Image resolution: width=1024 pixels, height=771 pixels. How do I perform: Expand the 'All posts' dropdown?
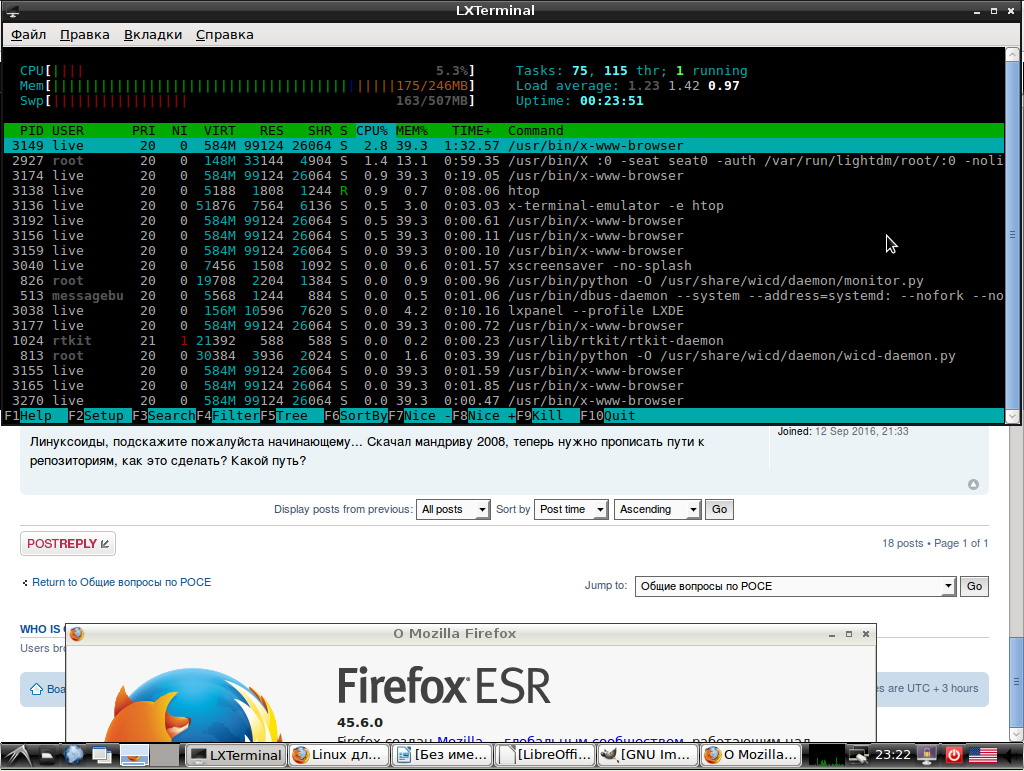453,509
